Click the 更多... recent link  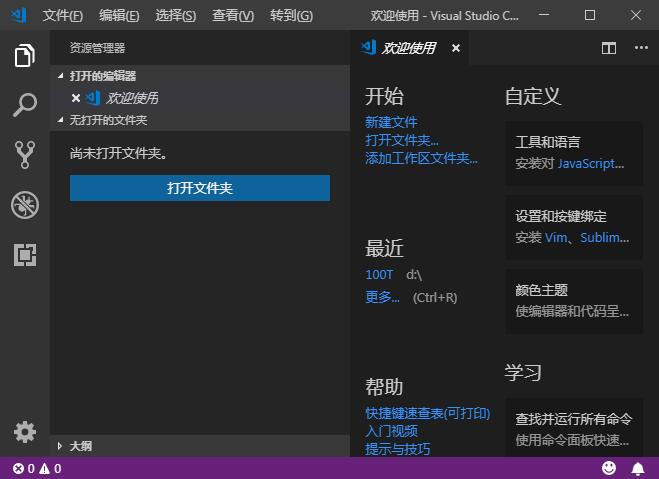[382, 297]
